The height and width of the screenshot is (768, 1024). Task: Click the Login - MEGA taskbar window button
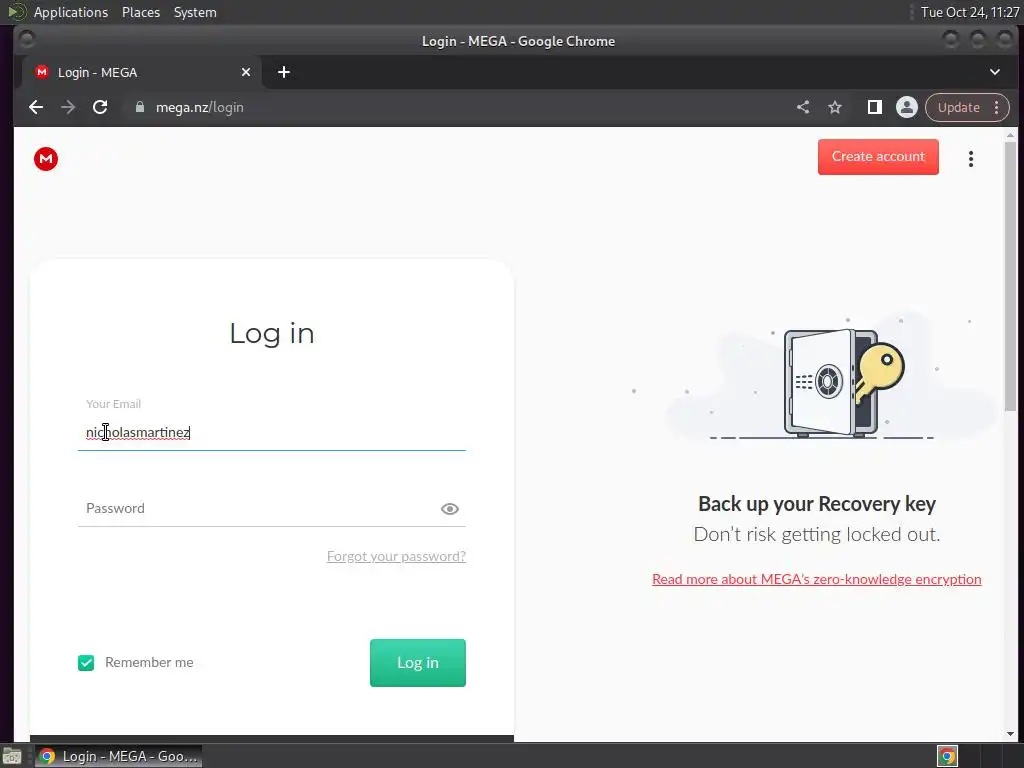tap(118, 756)
